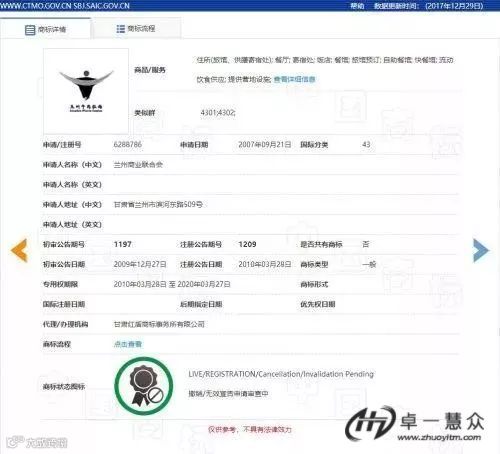The width and height of the screenshot is (500, 454).
Task: Select registration announcement number 1209
Action: point(247,244)
